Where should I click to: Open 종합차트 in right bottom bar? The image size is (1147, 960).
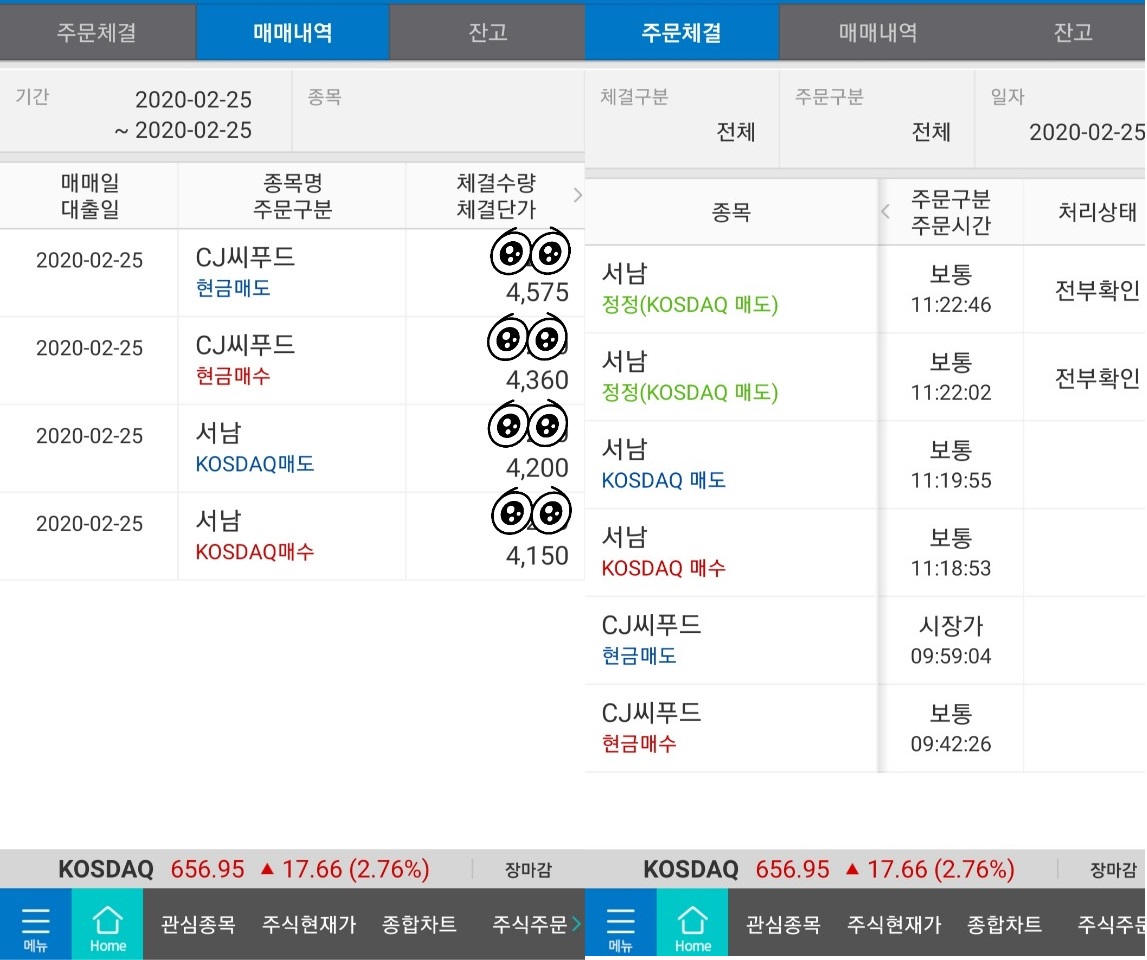pyautogui.click(x=1004, y=924)
